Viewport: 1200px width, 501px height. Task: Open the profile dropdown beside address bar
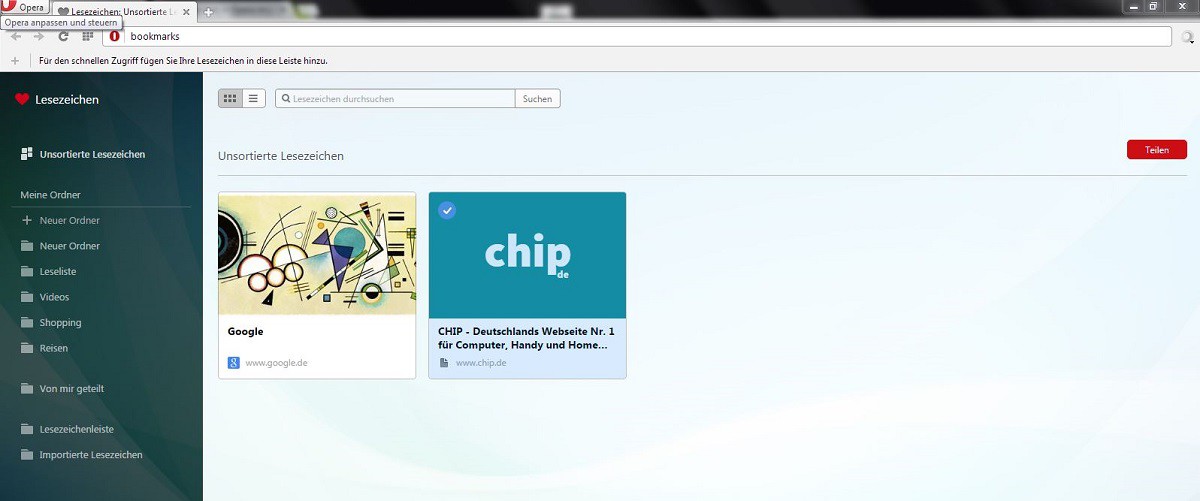(1187, 37)
